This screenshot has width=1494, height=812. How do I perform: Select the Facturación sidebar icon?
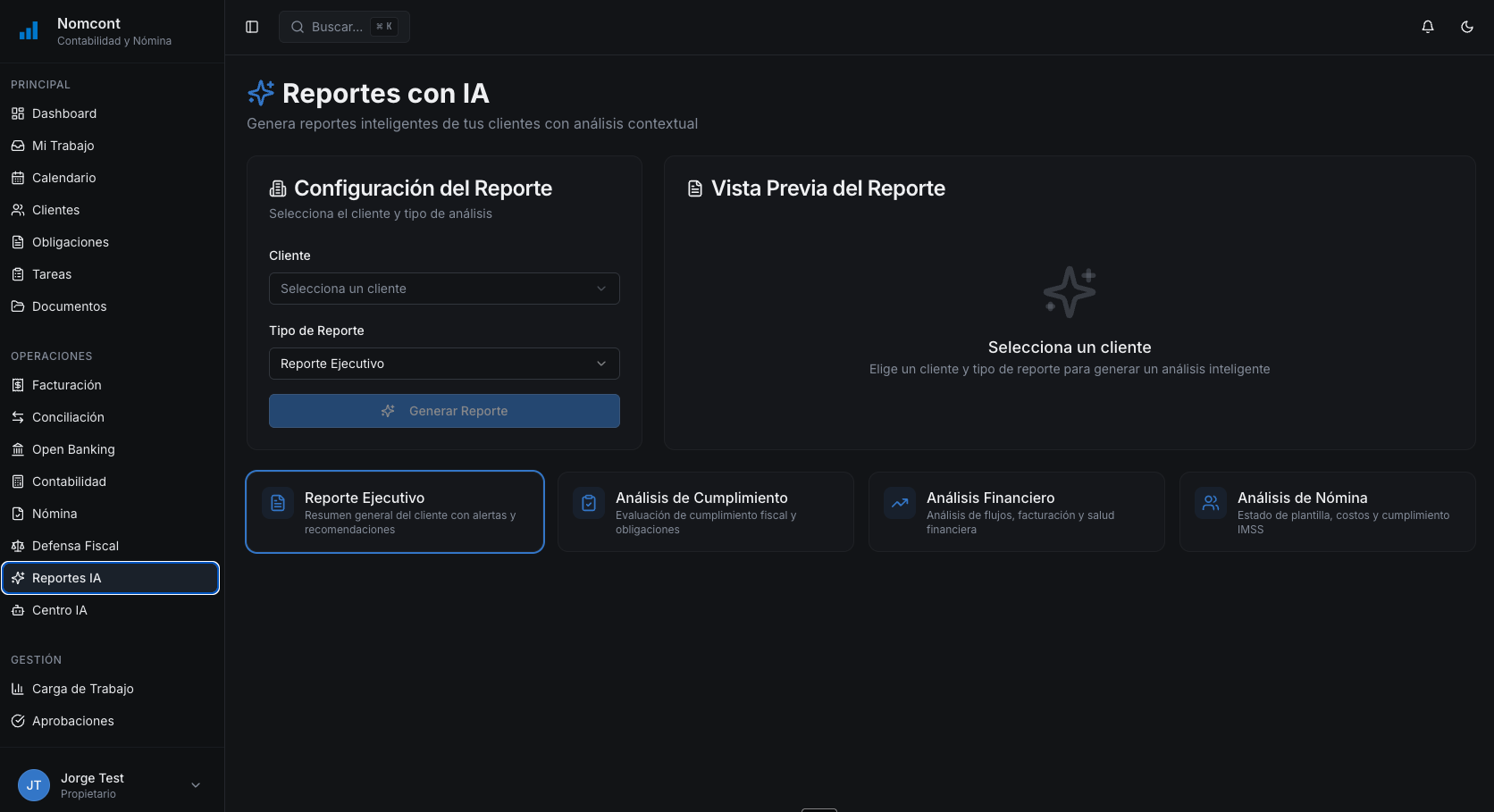[18, 385]
